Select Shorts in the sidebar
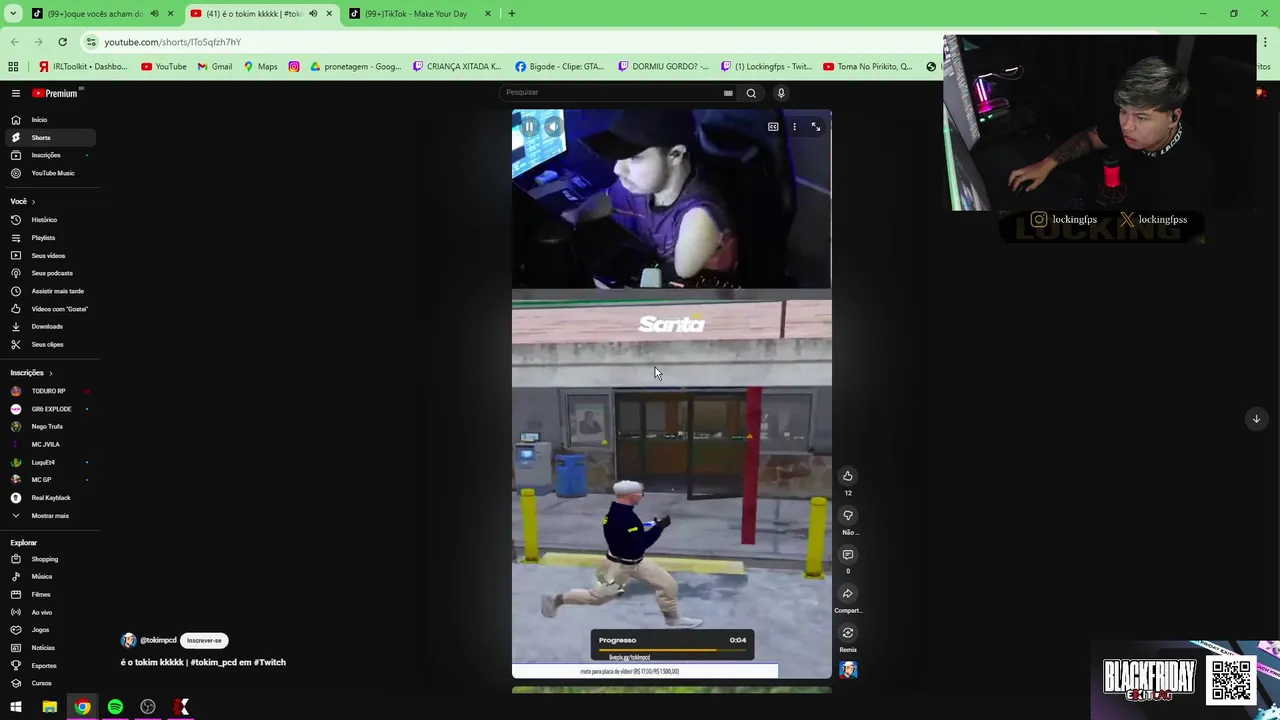Viewport: 1280px width, 720px height. (x=48, y=138)
